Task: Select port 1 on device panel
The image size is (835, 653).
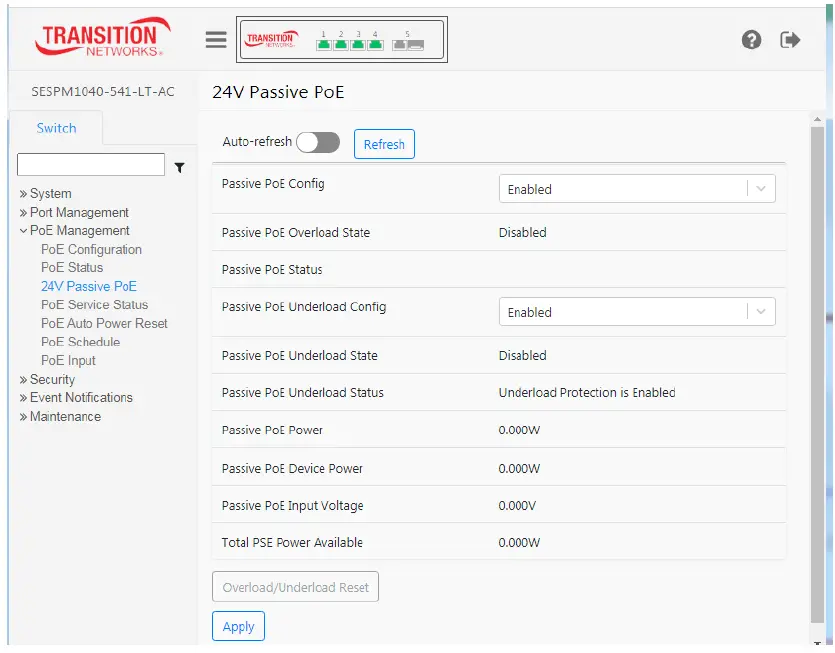Action: pyautogui.click(x=324, y=44)
